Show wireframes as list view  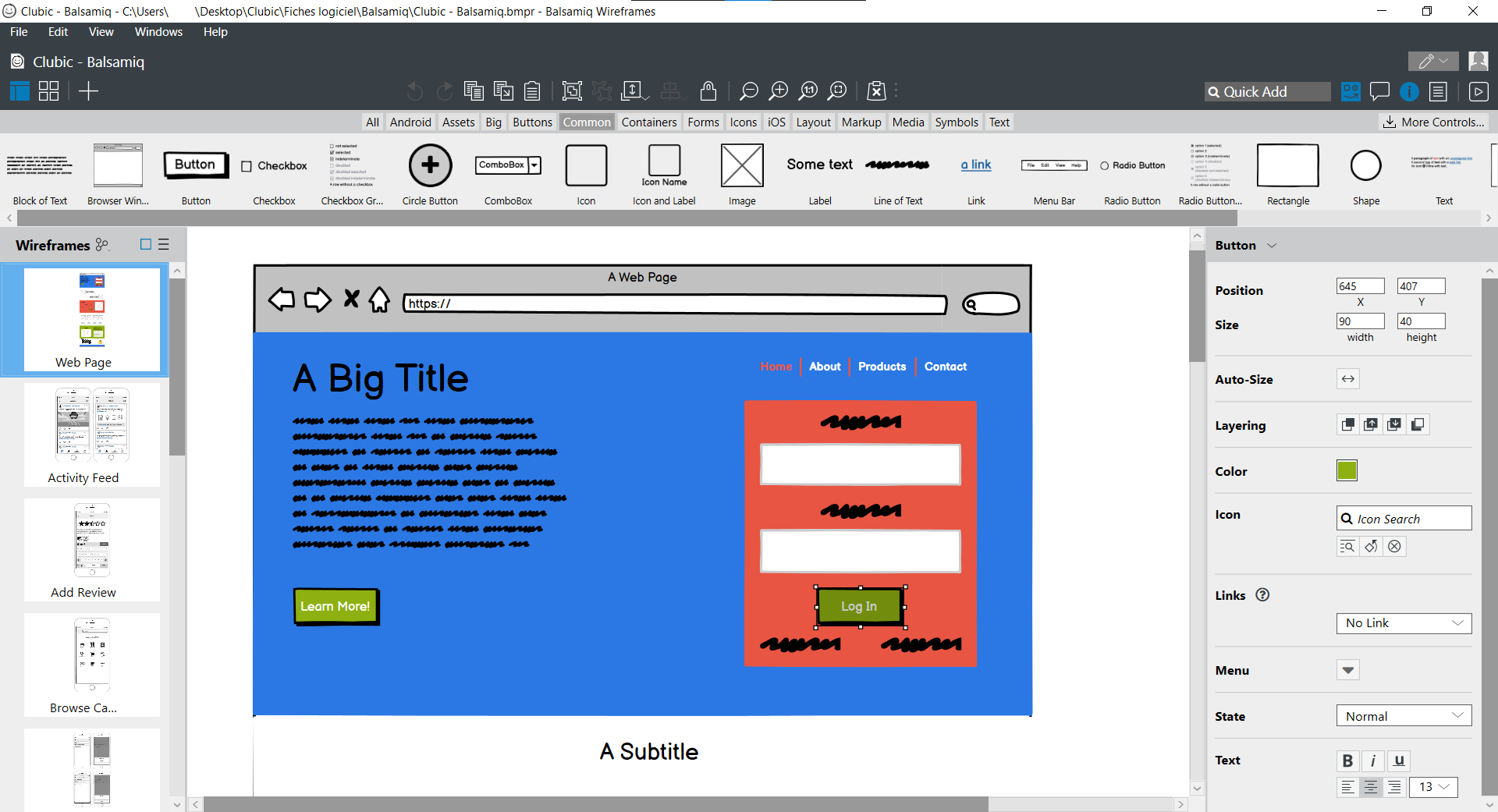(164, 244)
